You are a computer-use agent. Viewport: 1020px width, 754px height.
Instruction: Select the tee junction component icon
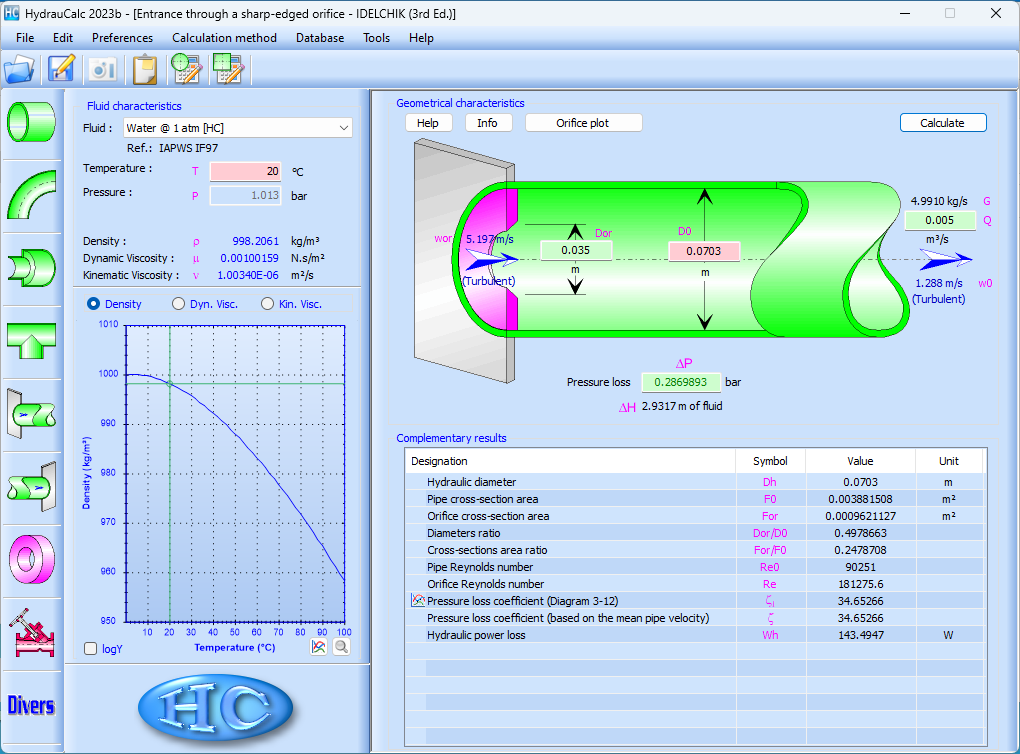pos(31,341)
